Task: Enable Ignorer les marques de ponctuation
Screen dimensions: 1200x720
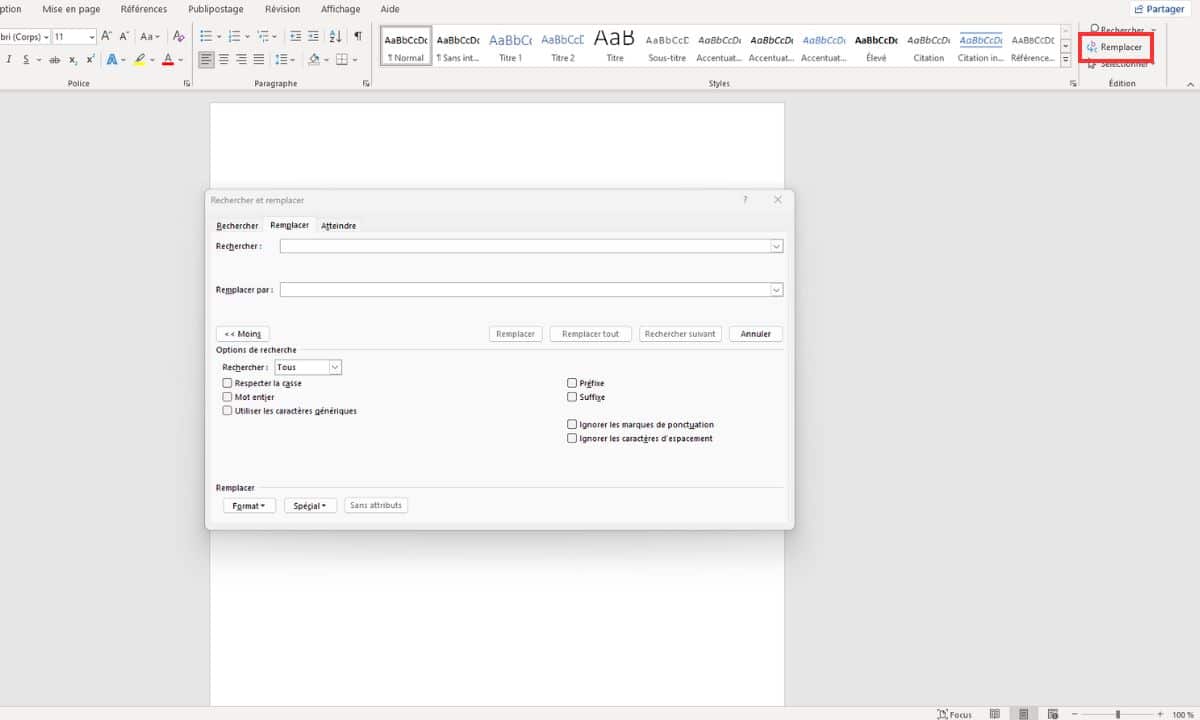Action: 572,424
